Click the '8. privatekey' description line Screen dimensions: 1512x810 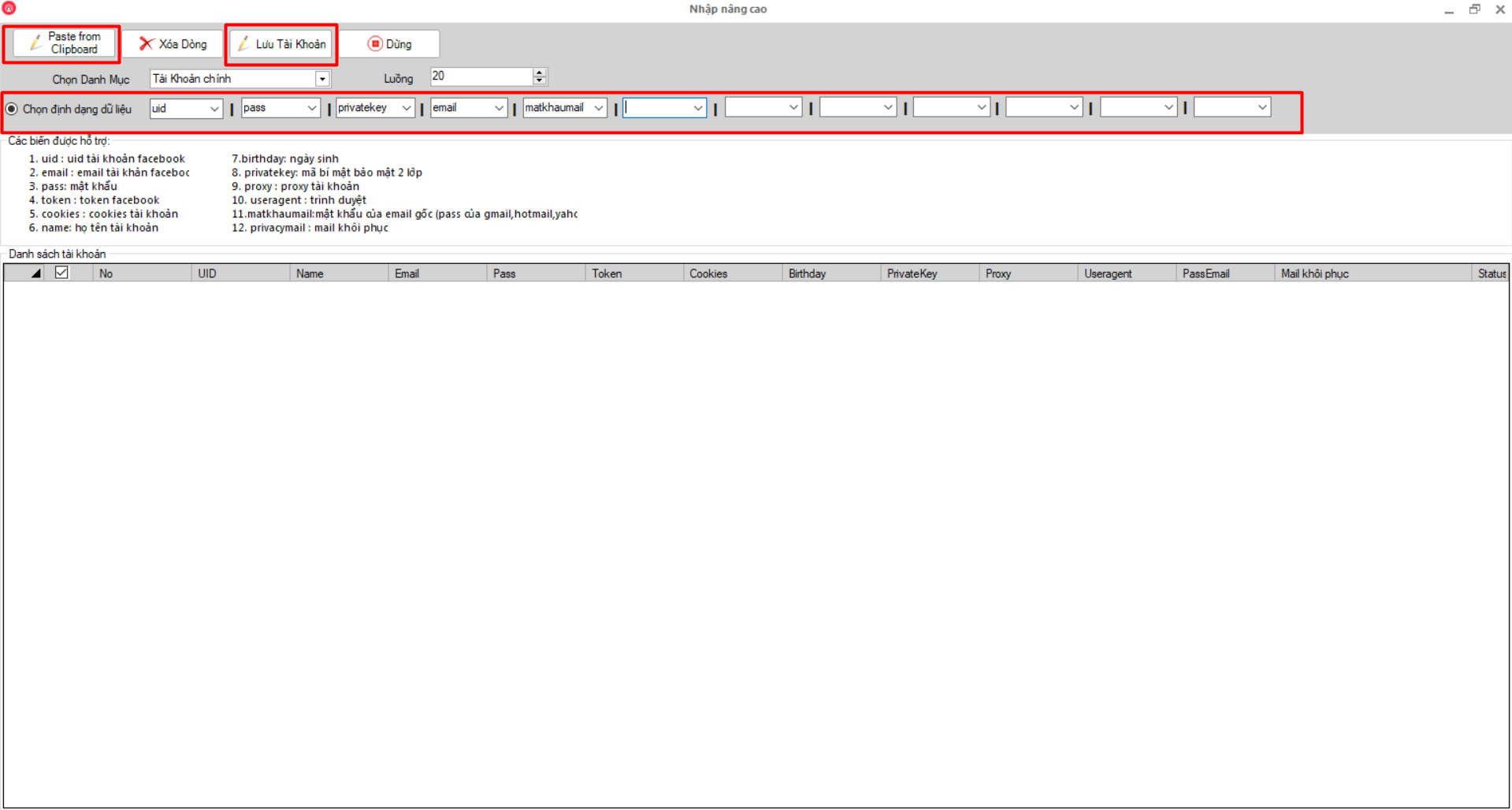pyautogui.click(x=327, y=173)
